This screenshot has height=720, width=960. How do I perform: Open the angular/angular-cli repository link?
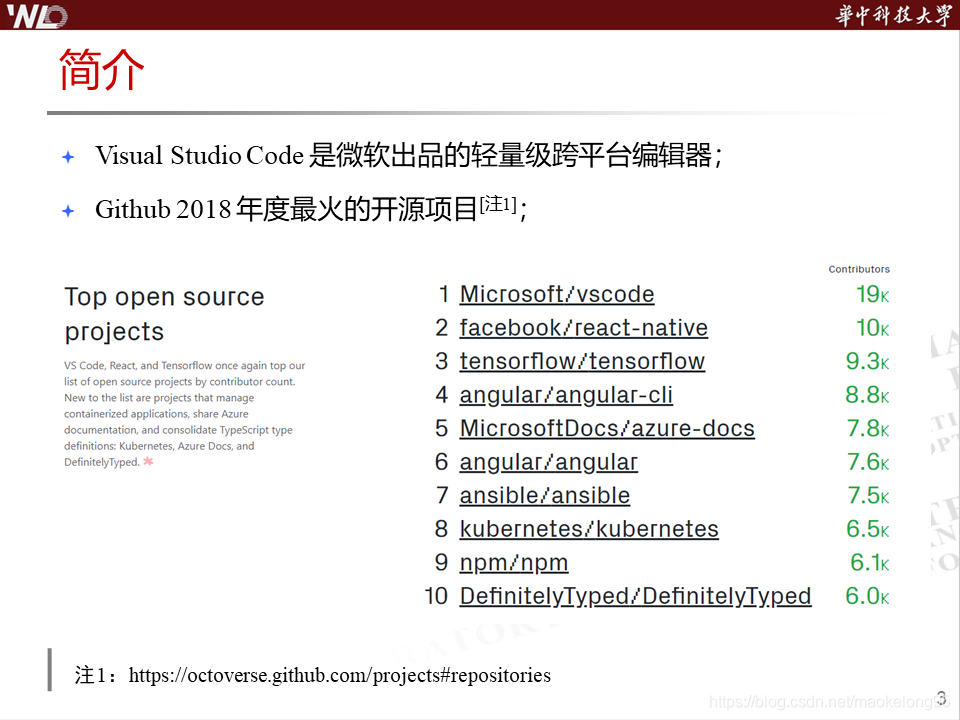566,396
